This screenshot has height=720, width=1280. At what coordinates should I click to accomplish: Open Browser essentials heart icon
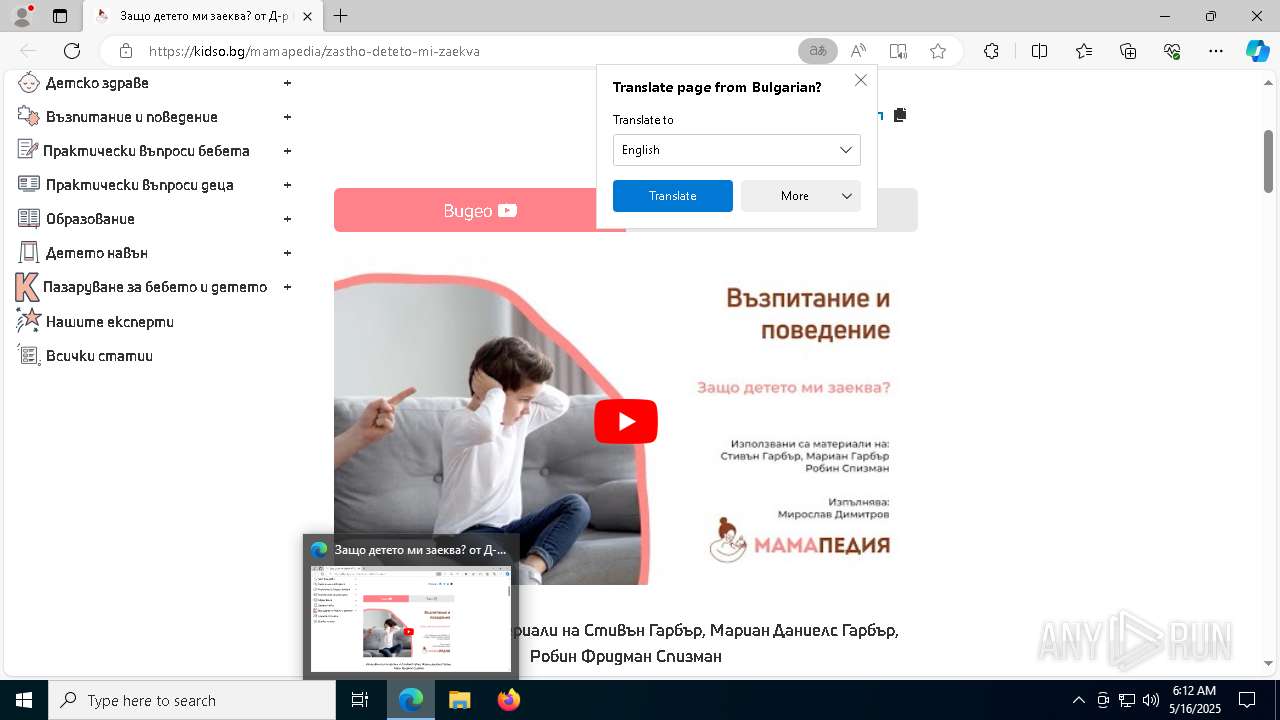click(1172, 51)
